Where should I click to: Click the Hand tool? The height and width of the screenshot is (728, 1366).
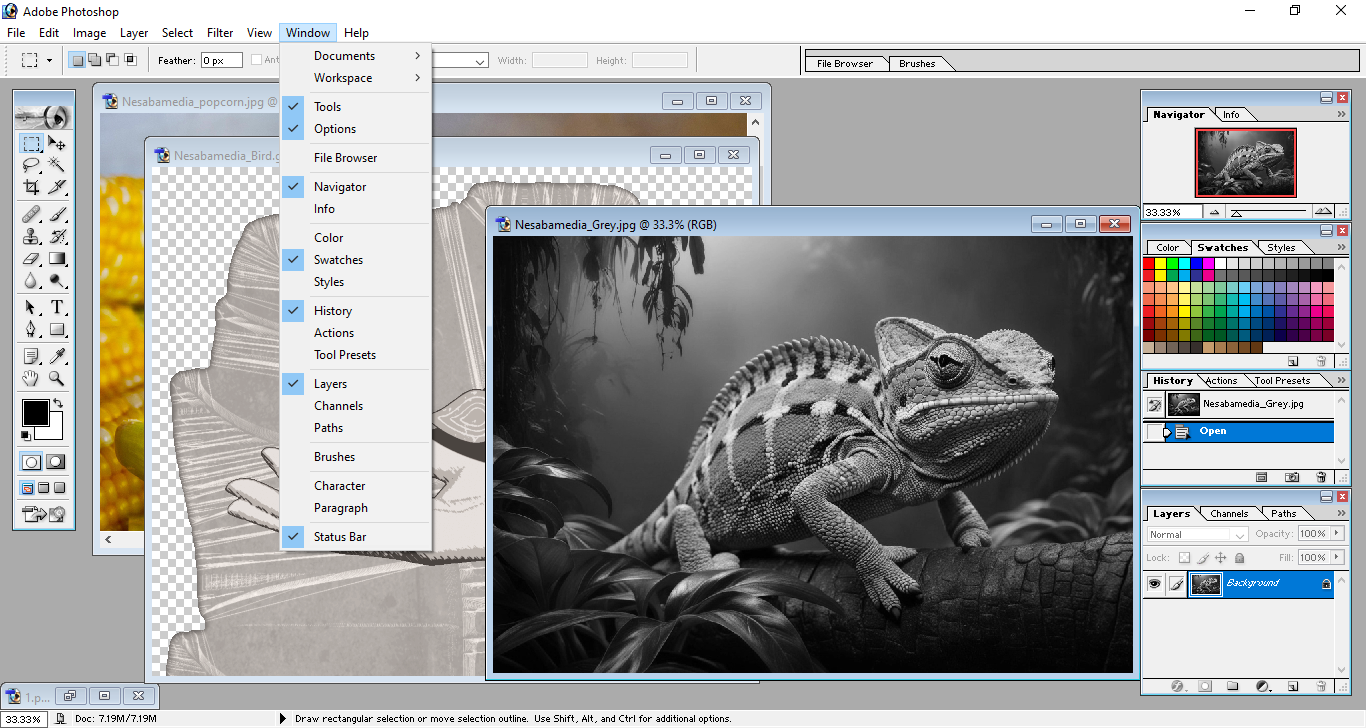[x=31, y=379]
